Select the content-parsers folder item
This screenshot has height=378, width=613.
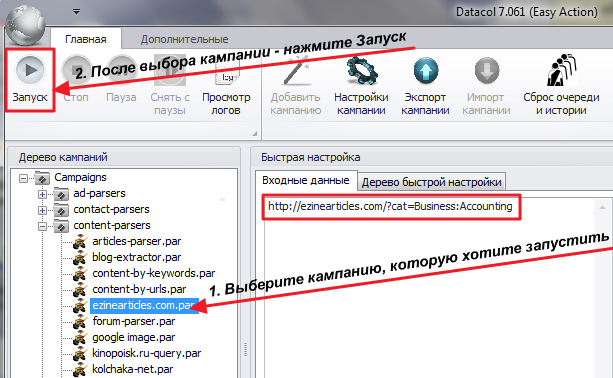[112, 225]
